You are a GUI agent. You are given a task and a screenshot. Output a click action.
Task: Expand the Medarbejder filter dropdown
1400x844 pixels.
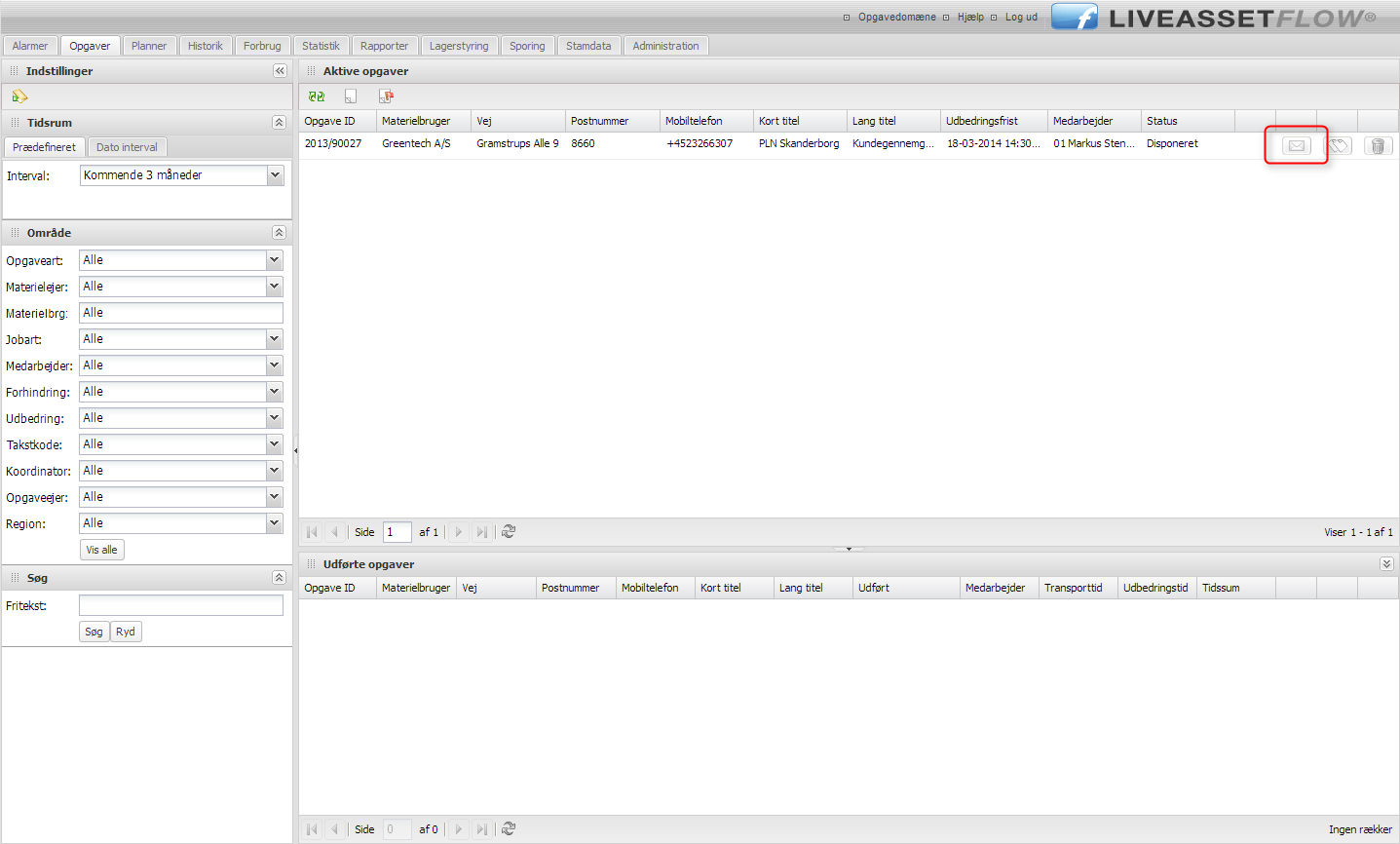[x=274, y=365]
